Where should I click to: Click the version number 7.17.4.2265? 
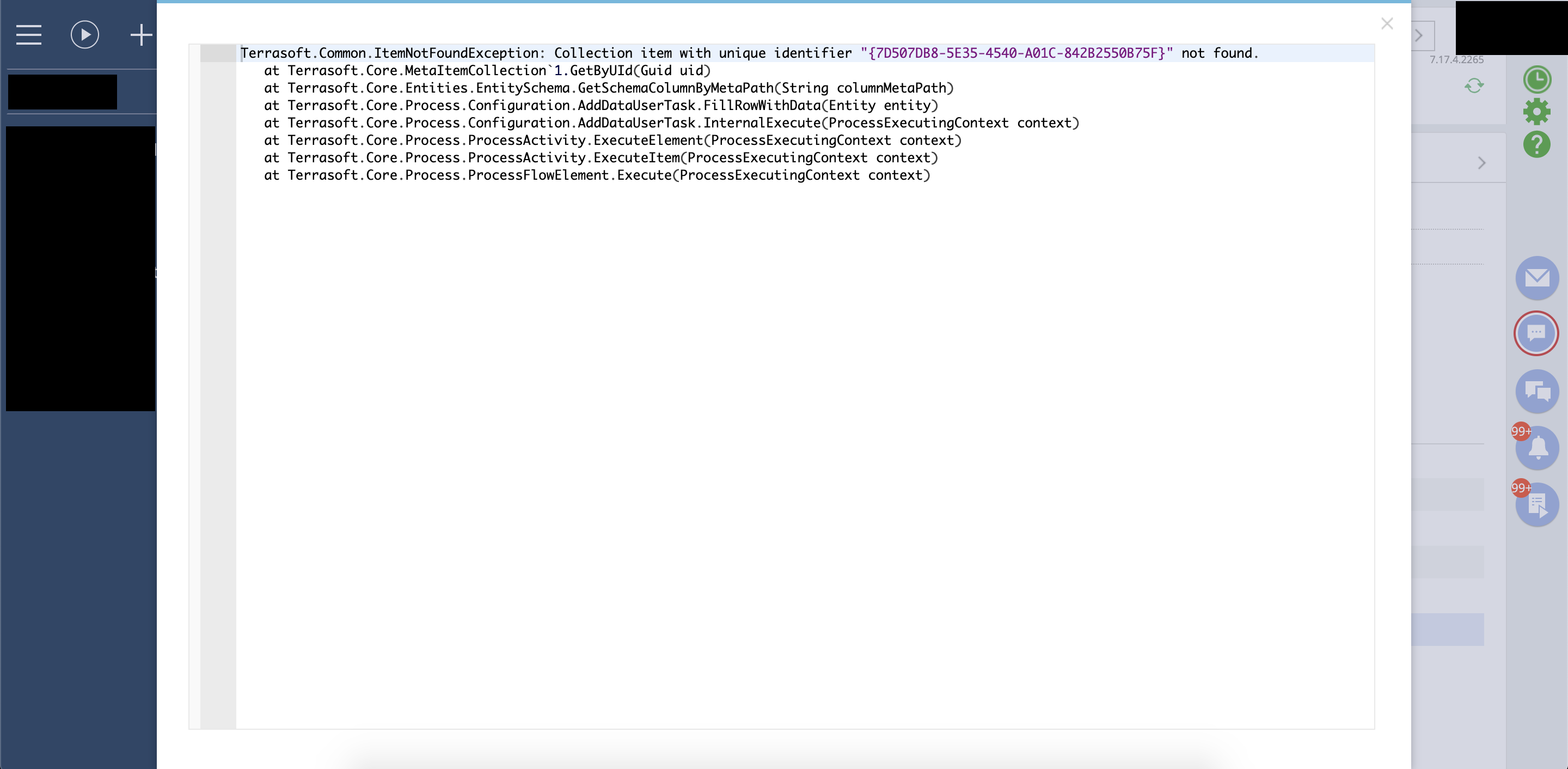[x=1456, y=60]
